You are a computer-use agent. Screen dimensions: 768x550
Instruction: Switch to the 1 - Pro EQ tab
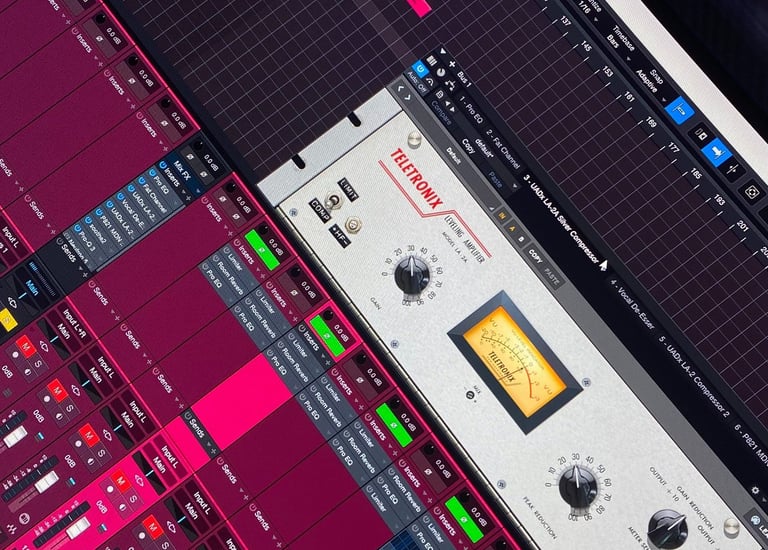tap(471, 110)
